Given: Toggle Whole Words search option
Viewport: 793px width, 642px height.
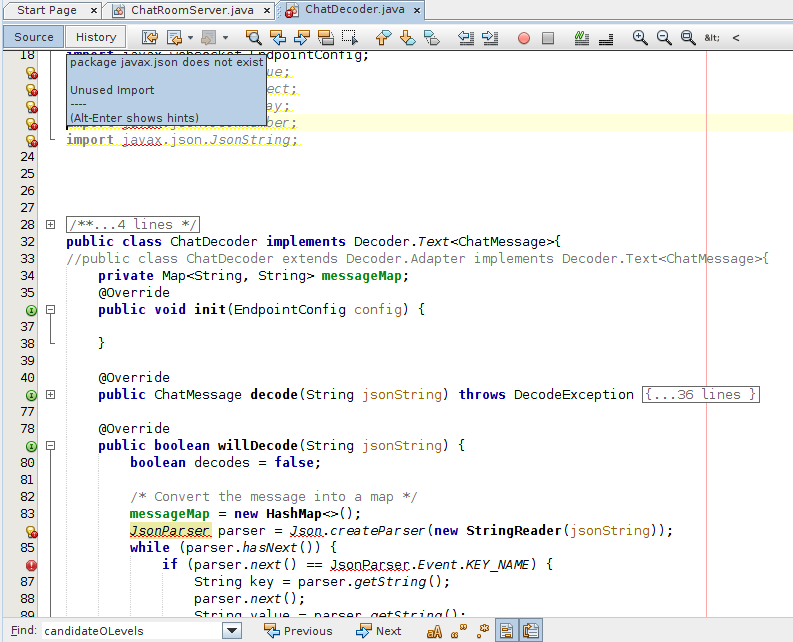Looking at the screenshot, I should [458, 631].
